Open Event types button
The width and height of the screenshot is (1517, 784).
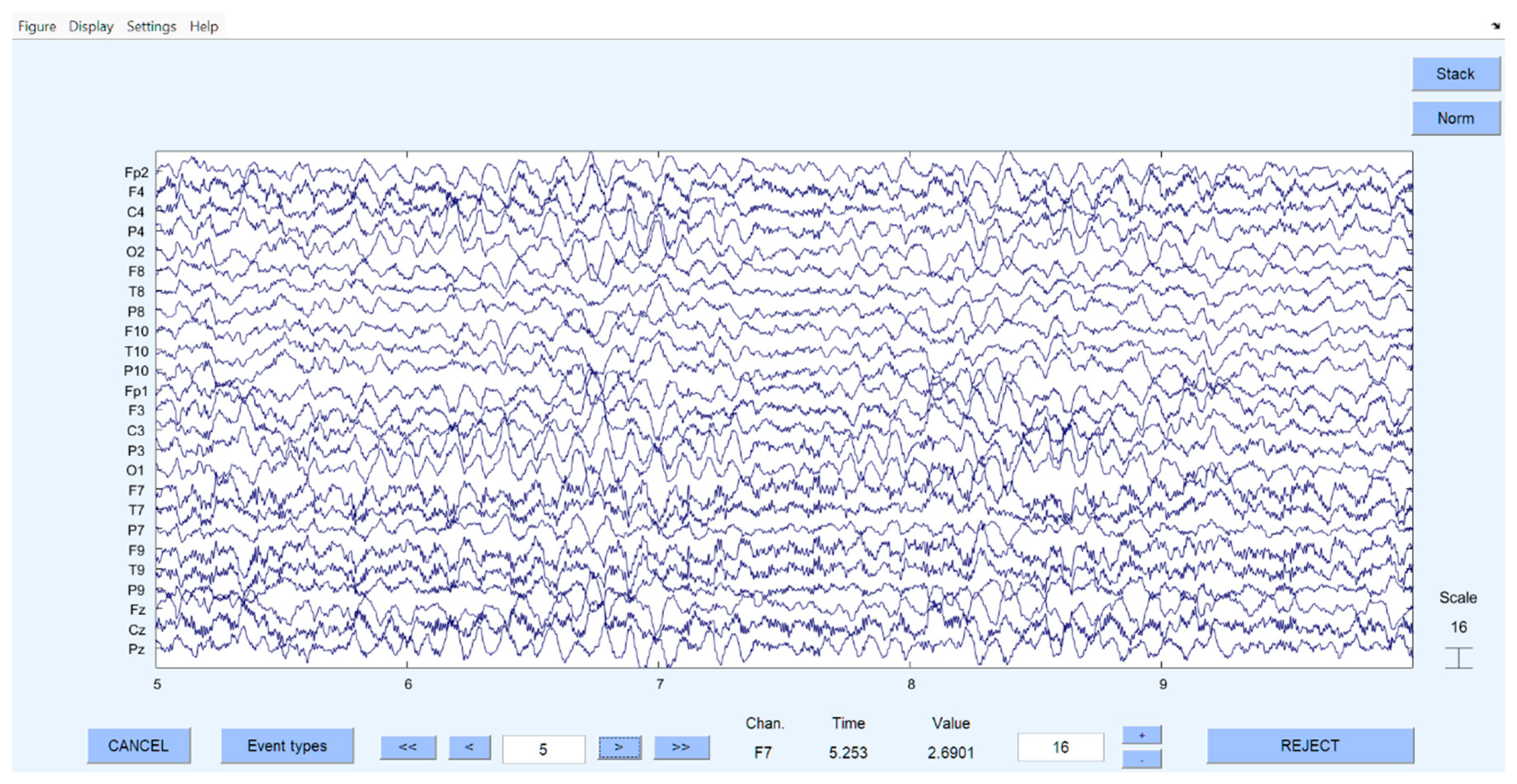287,746
